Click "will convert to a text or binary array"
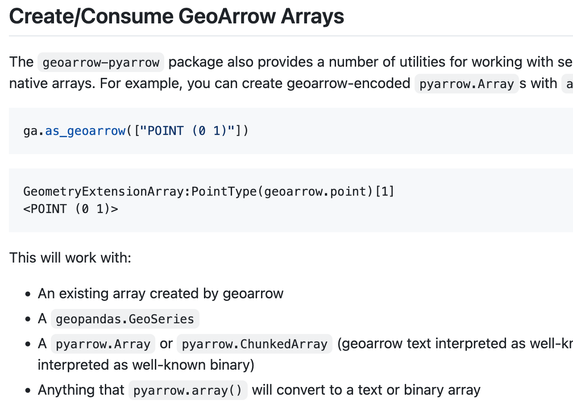573x402 pixels. [366, 390]
